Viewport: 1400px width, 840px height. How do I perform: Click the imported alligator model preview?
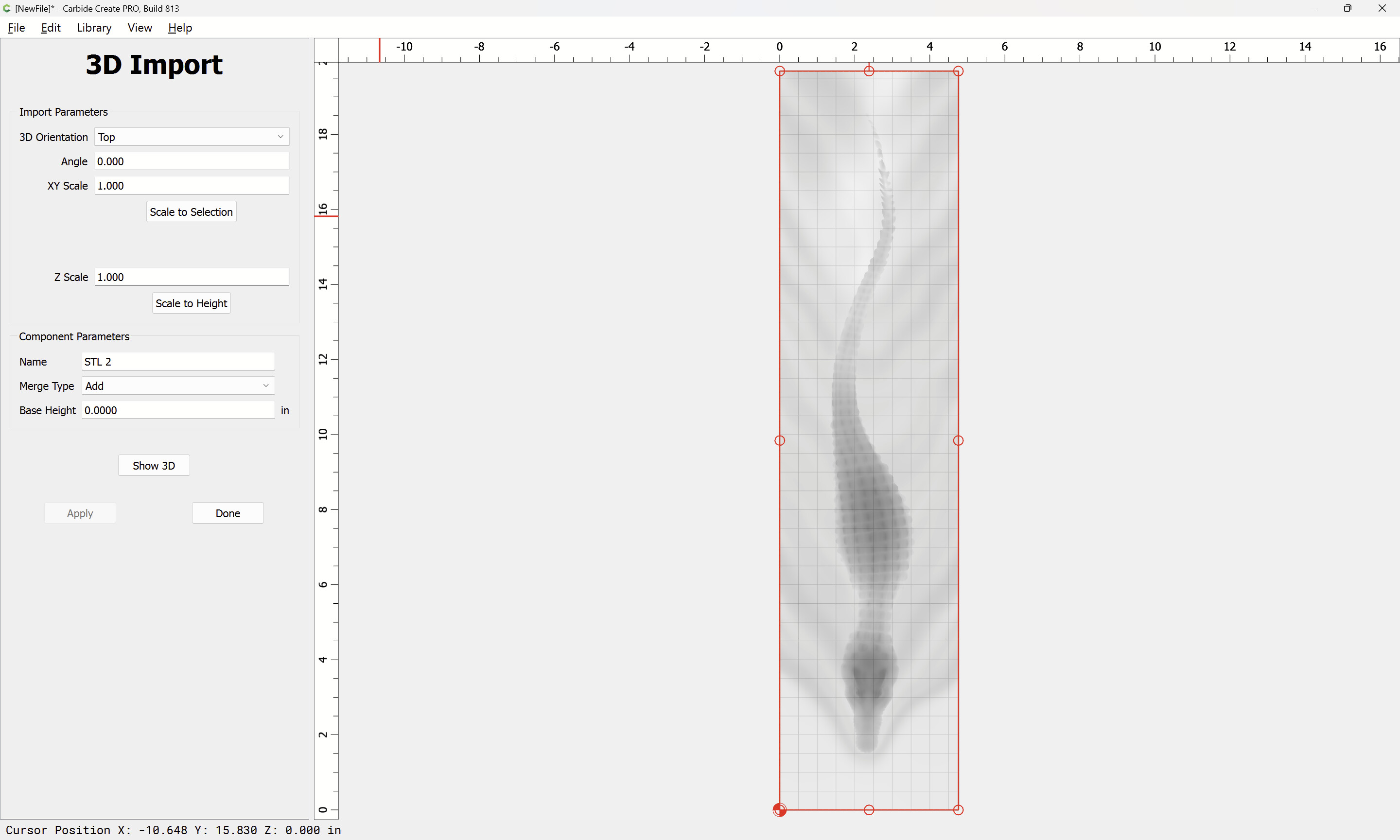(x=869, y=441)
